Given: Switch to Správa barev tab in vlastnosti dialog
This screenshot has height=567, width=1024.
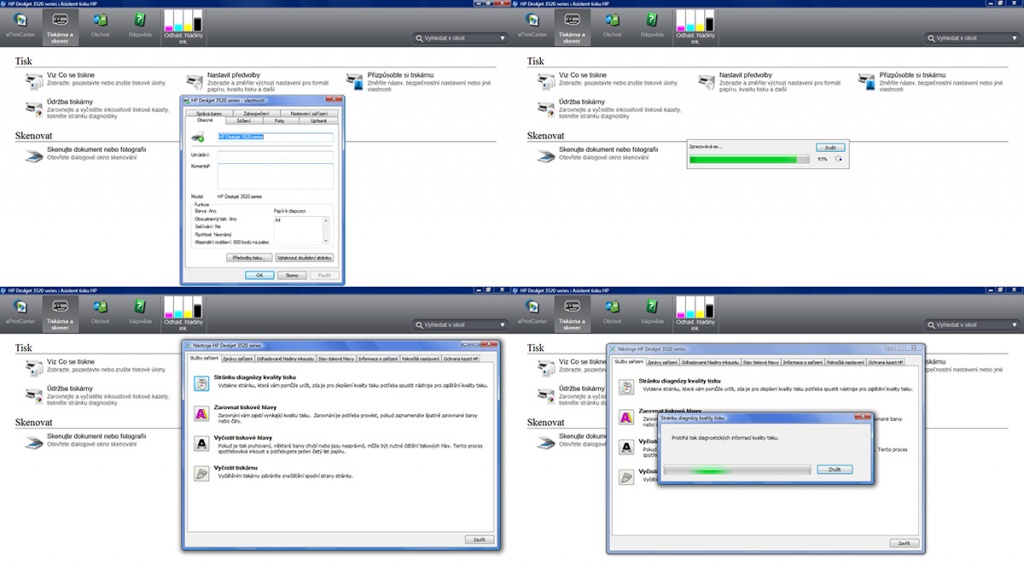Looking at the screenshot, I should [209, 114].
